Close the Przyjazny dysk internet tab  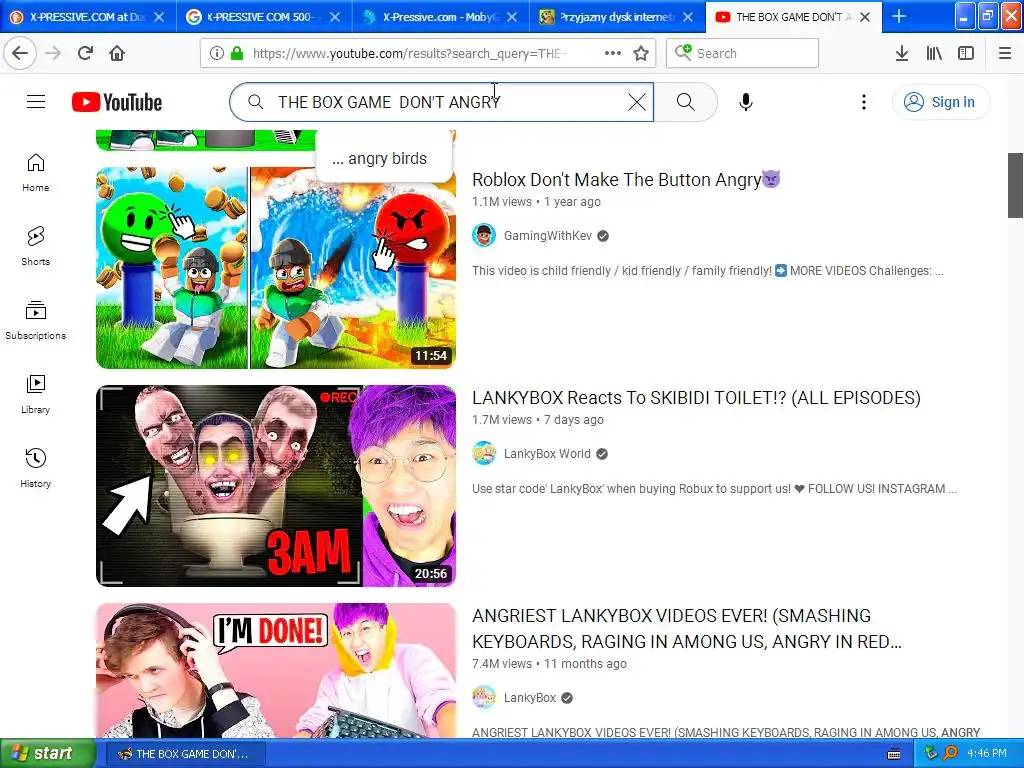click(688, 17)
